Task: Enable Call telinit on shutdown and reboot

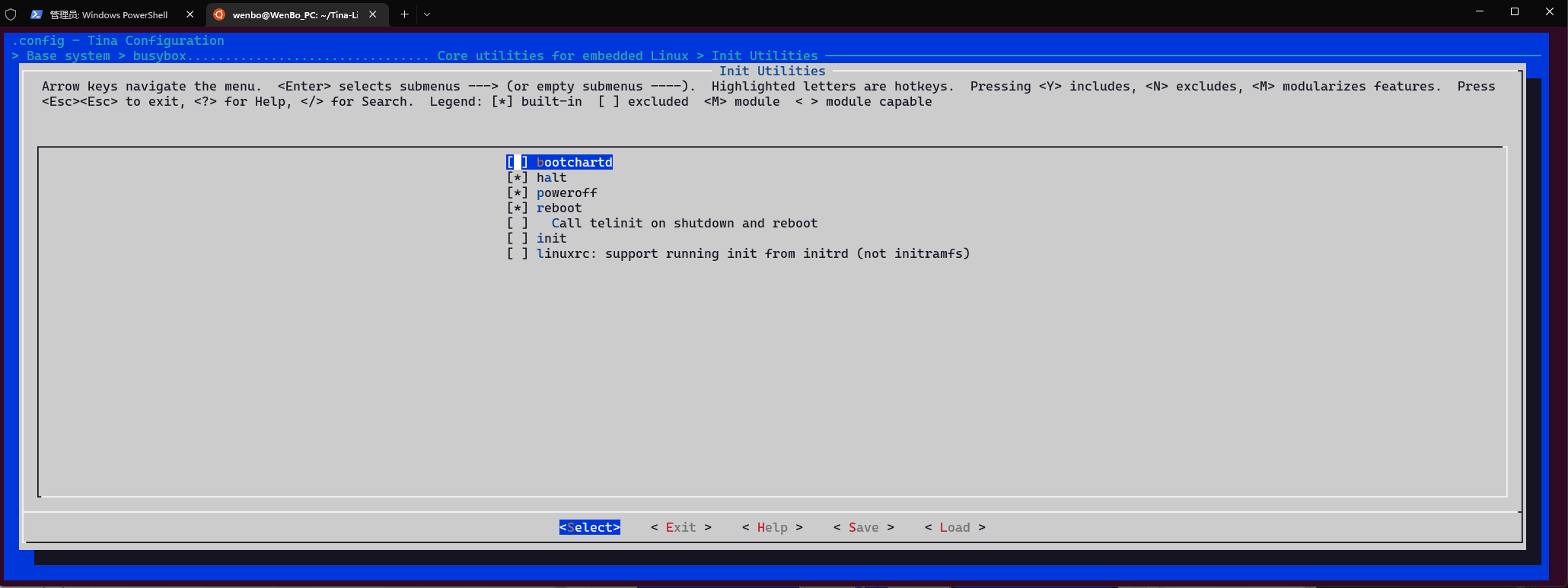Action: (x=518, y=223)
